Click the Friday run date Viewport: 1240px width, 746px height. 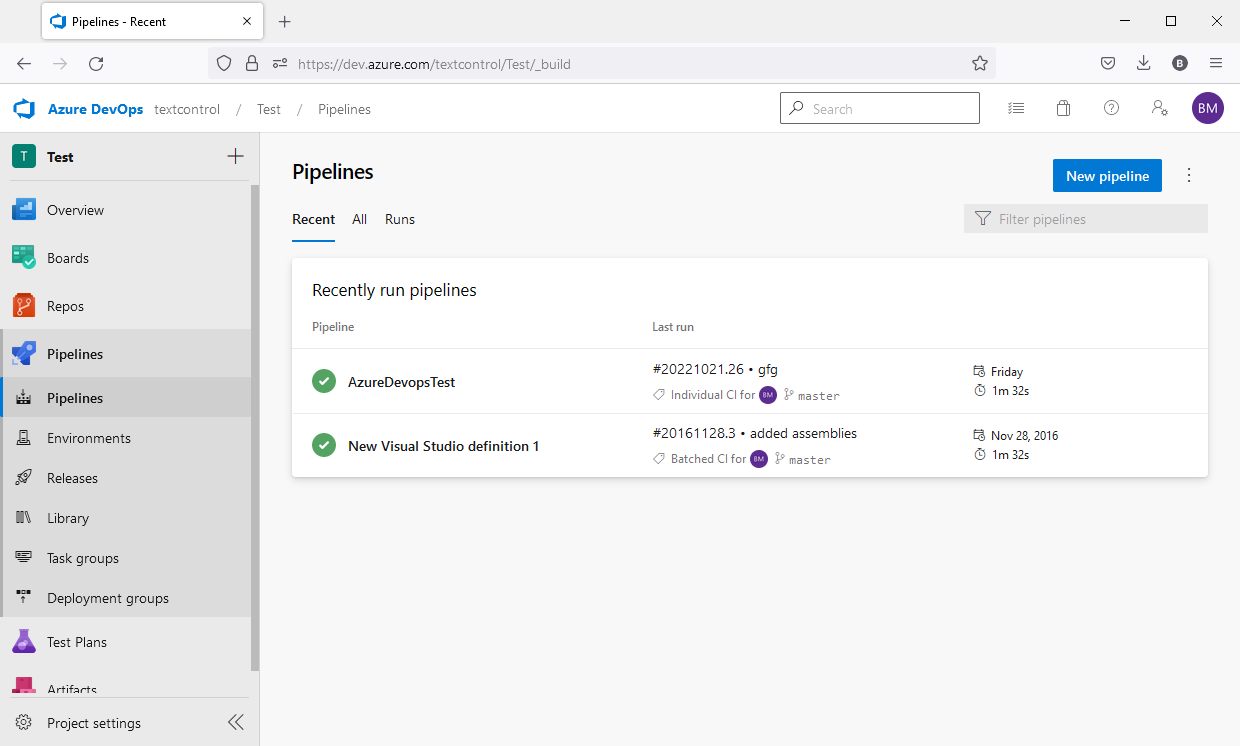1007,372
